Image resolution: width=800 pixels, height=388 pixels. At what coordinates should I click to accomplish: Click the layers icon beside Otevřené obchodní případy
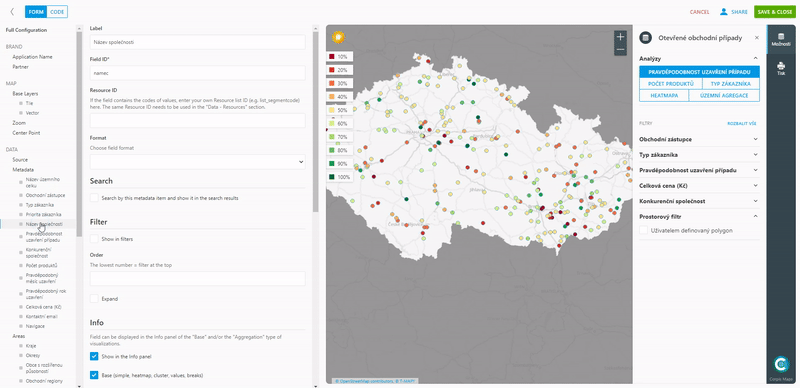tap(645, 38)
